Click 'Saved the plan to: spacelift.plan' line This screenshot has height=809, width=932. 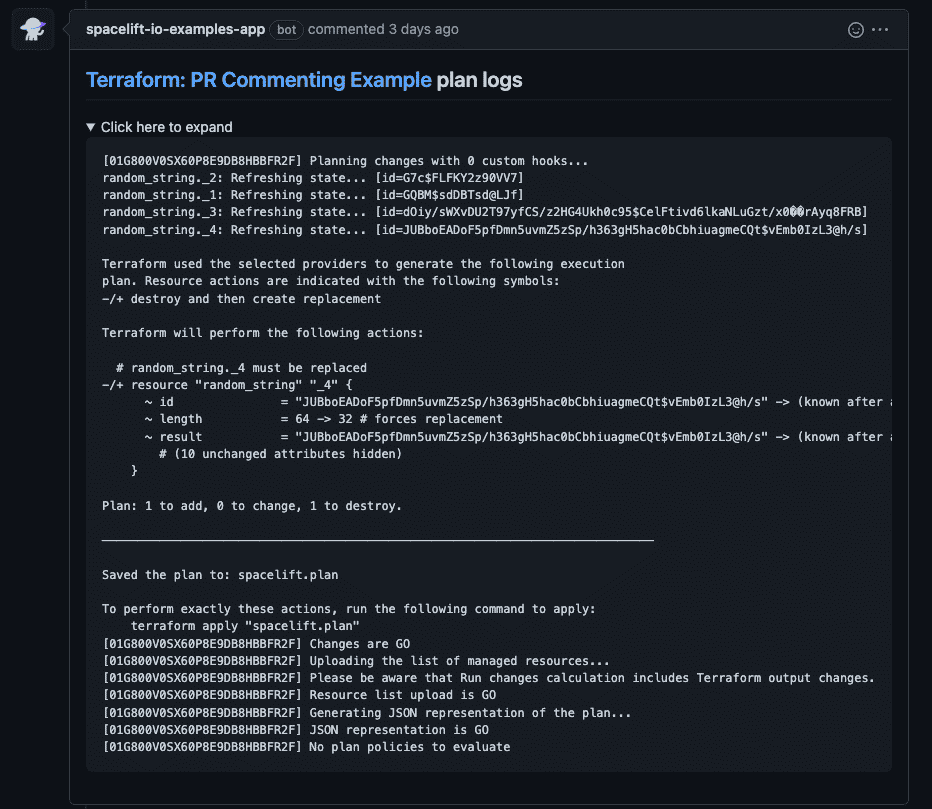click(x=220, y=575)
